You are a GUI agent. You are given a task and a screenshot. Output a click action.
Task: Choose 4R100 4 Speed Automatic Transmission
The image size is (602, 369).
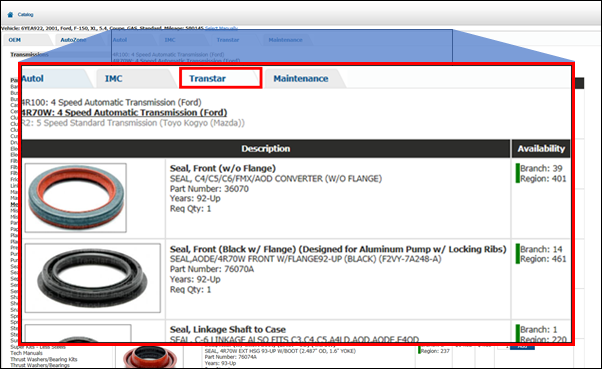[x=111, y=103]
